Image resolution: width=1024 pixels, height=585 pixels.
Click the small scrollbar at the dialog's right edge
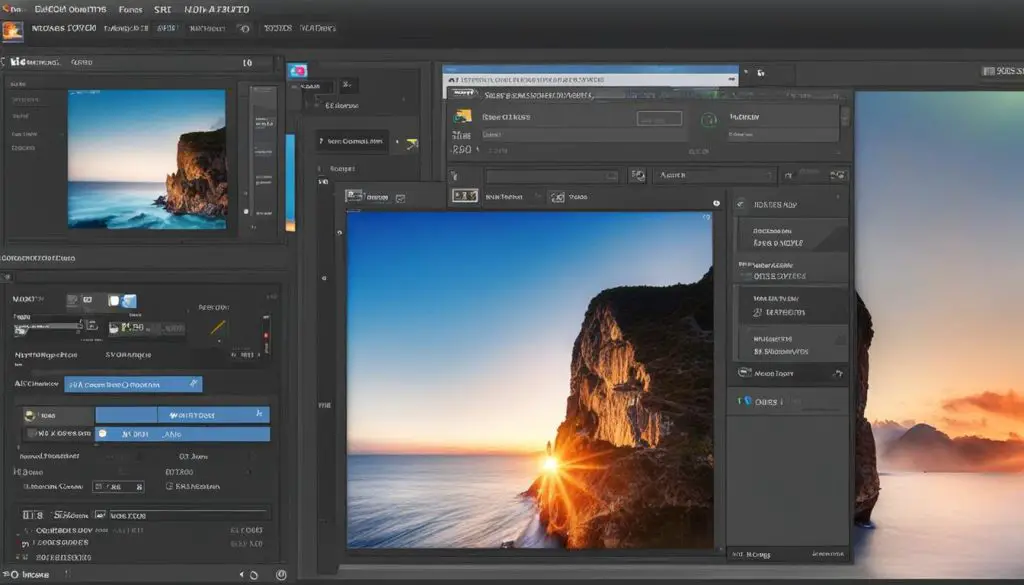(x=846, y=117)
